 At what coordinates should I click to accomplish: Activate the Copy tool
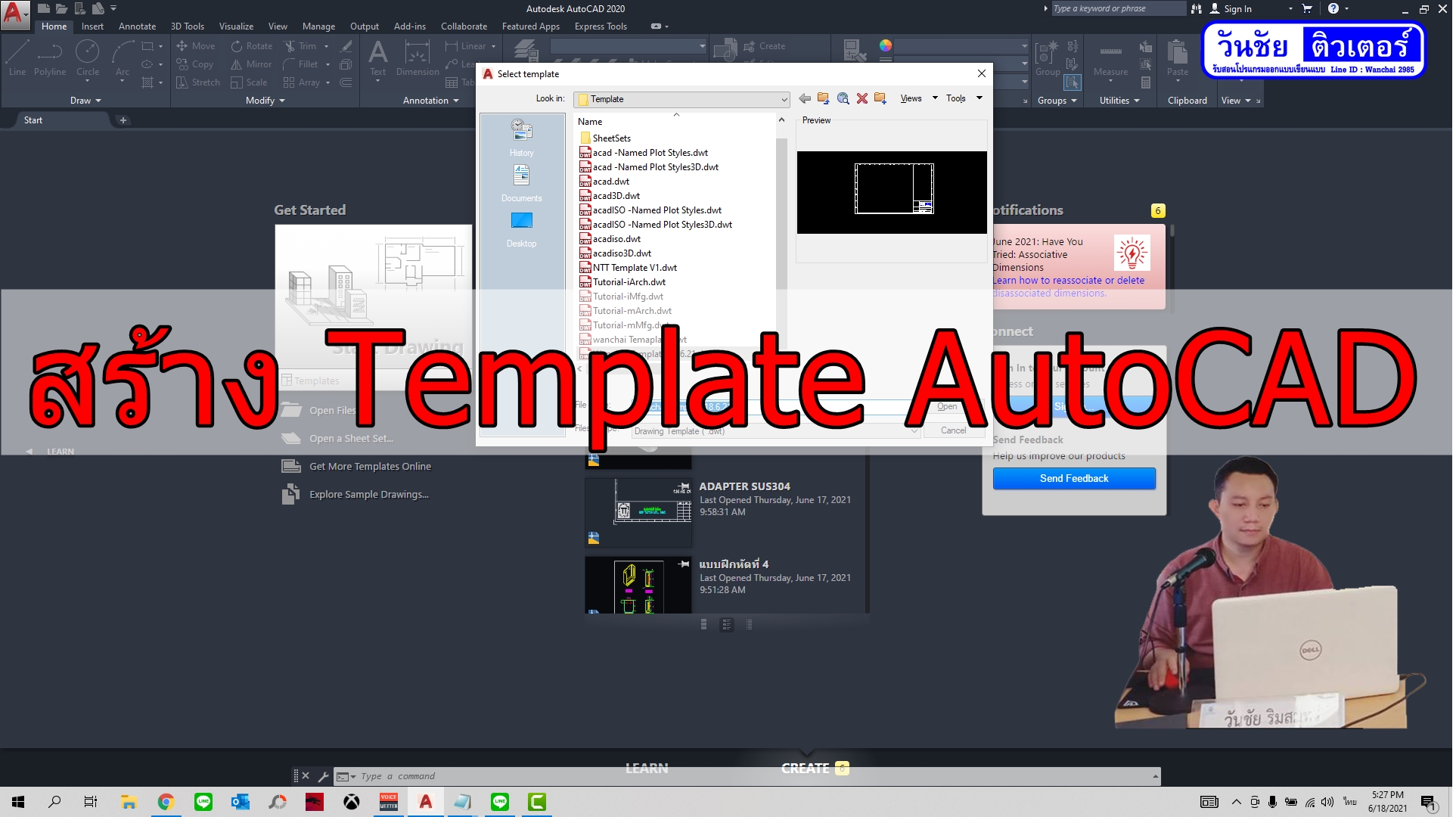click(195, 64)
